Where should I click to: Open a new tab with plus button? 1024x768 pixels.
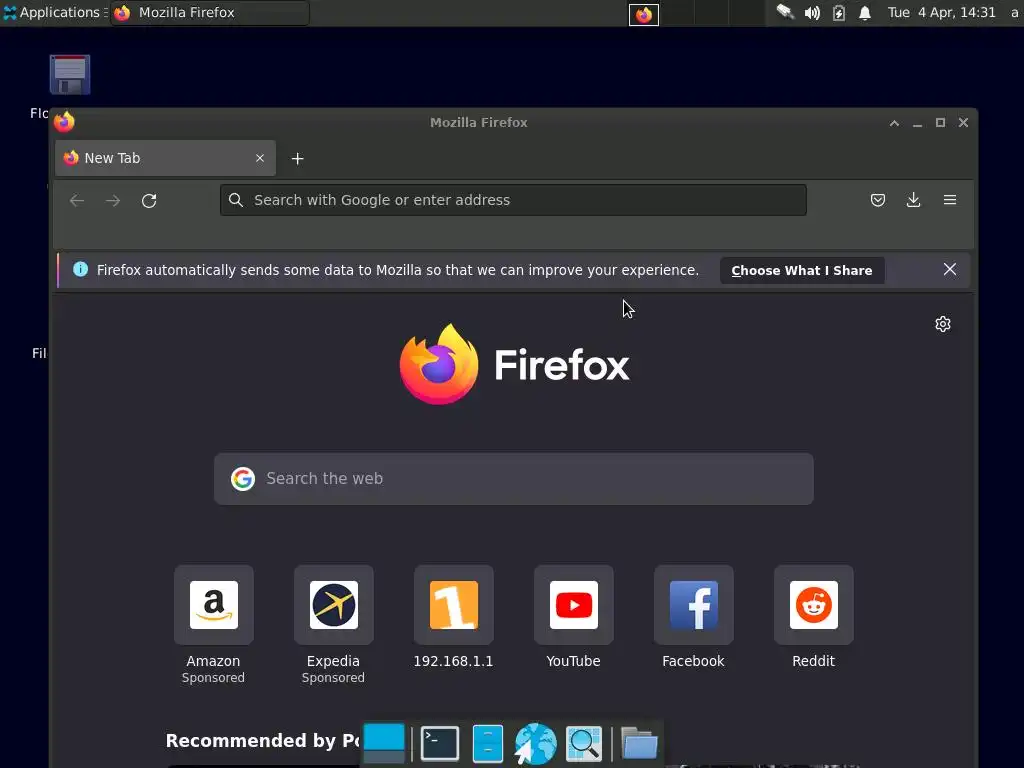(297, 159)
